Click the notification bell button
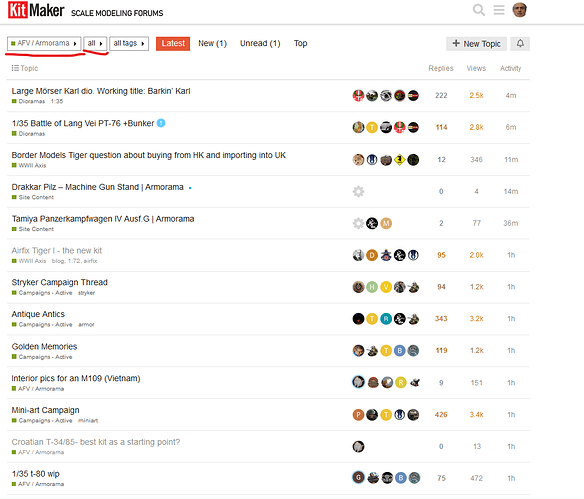 tap(520, 44)
